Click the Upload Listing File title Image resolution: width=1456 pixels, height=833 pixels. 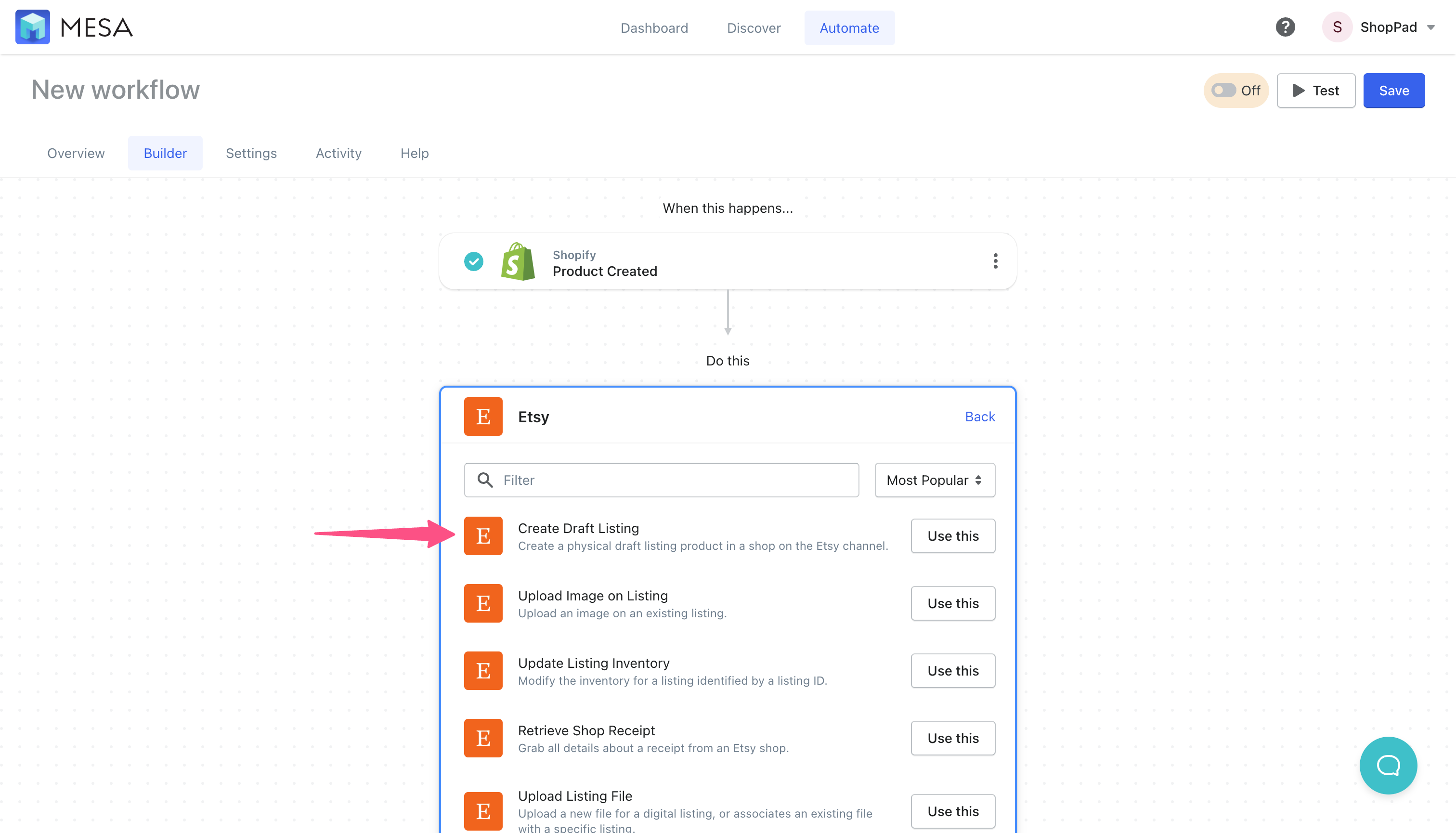pos(575,796)
